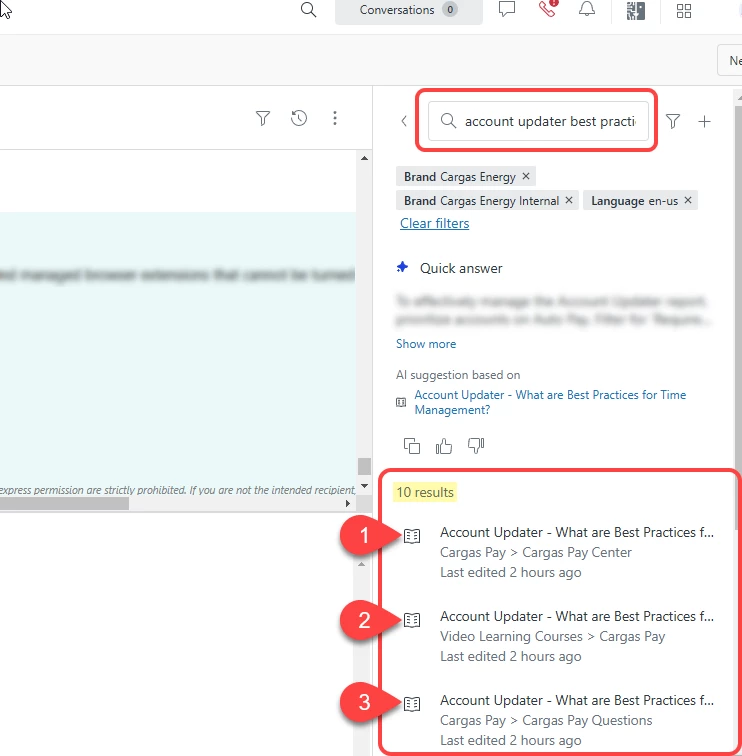This screenshot has width=742, height=756.
Task: Show ticket history clock icon
Action: pos(299,118)
